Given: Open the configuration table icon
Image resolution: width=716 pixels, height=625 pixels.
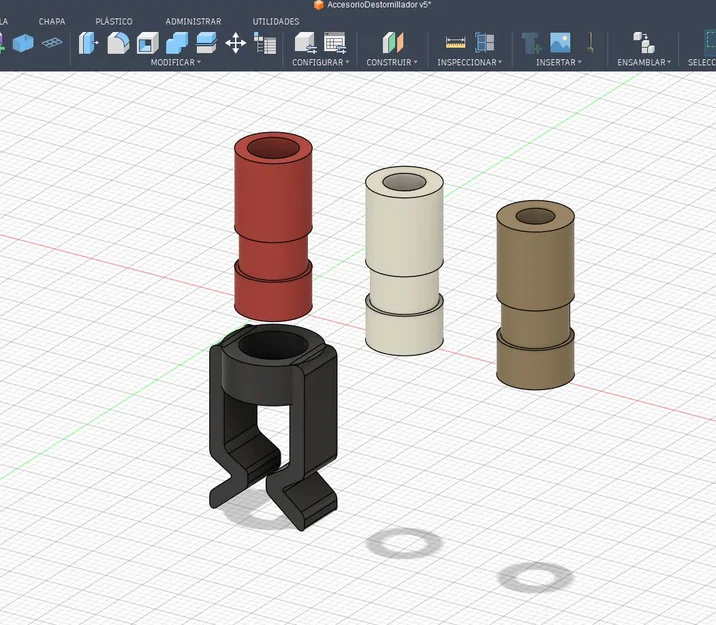Looking at the screenshot, I should click(335, 43).
